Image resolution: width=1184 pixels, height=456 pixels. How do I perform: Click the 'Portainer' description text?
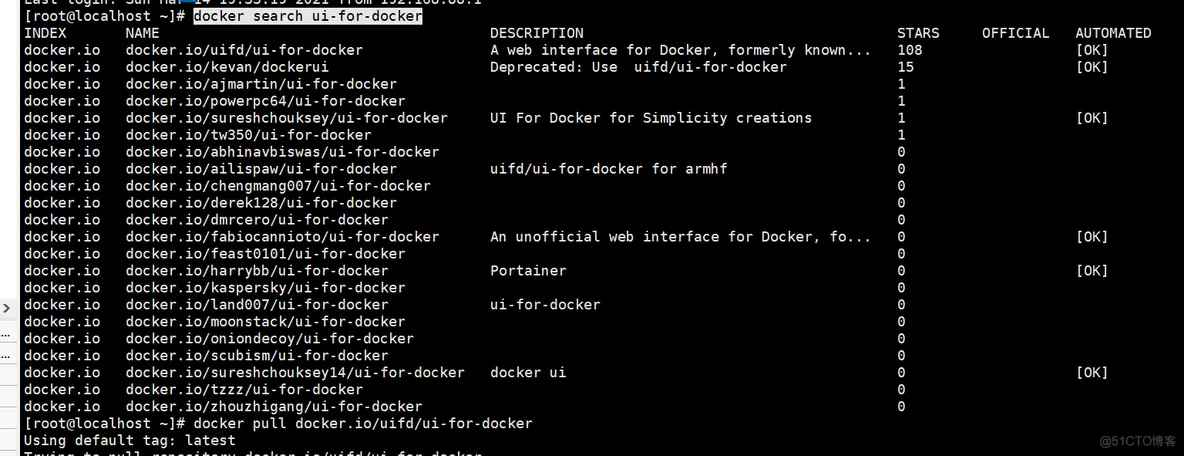click(528, 271)
